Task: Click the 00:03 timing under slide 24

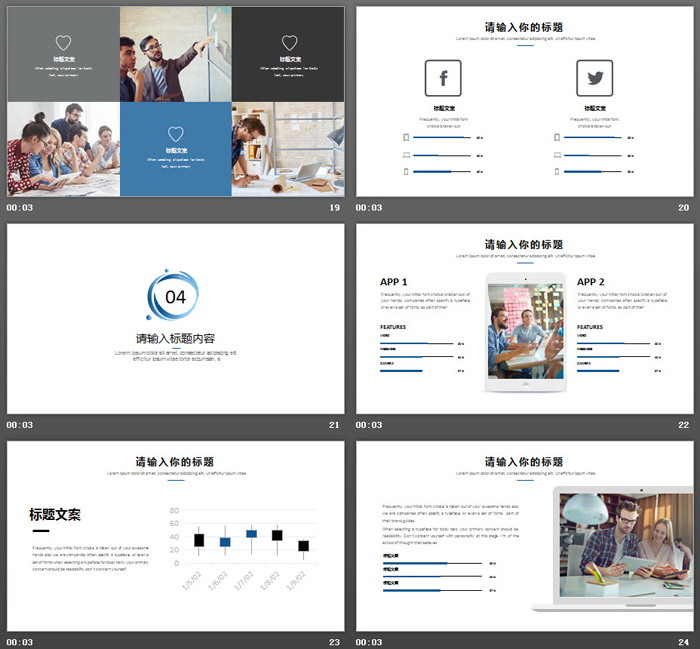Action: click(369, 642)
